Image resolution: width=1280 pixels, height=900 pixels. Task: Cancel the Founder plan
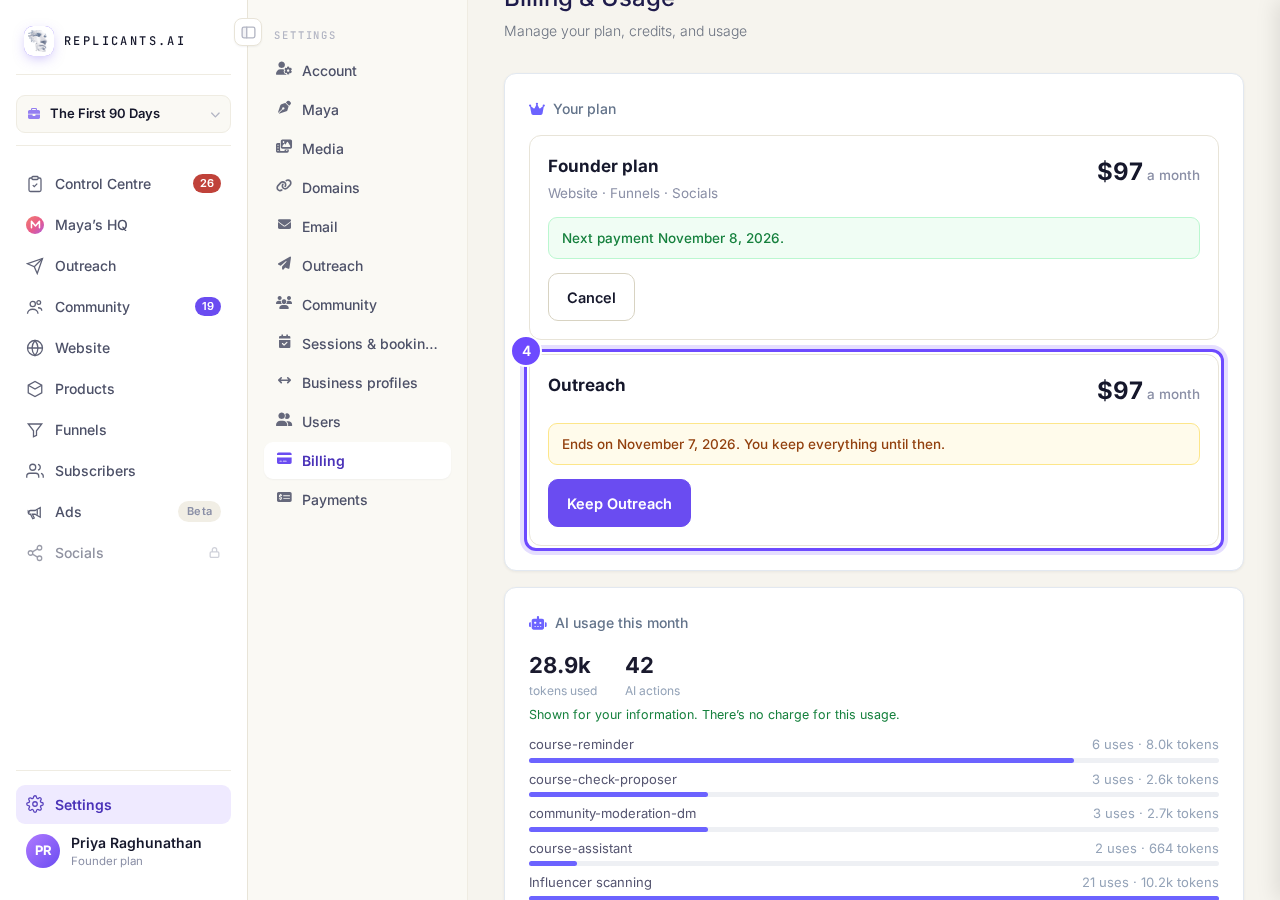(591, 297)
